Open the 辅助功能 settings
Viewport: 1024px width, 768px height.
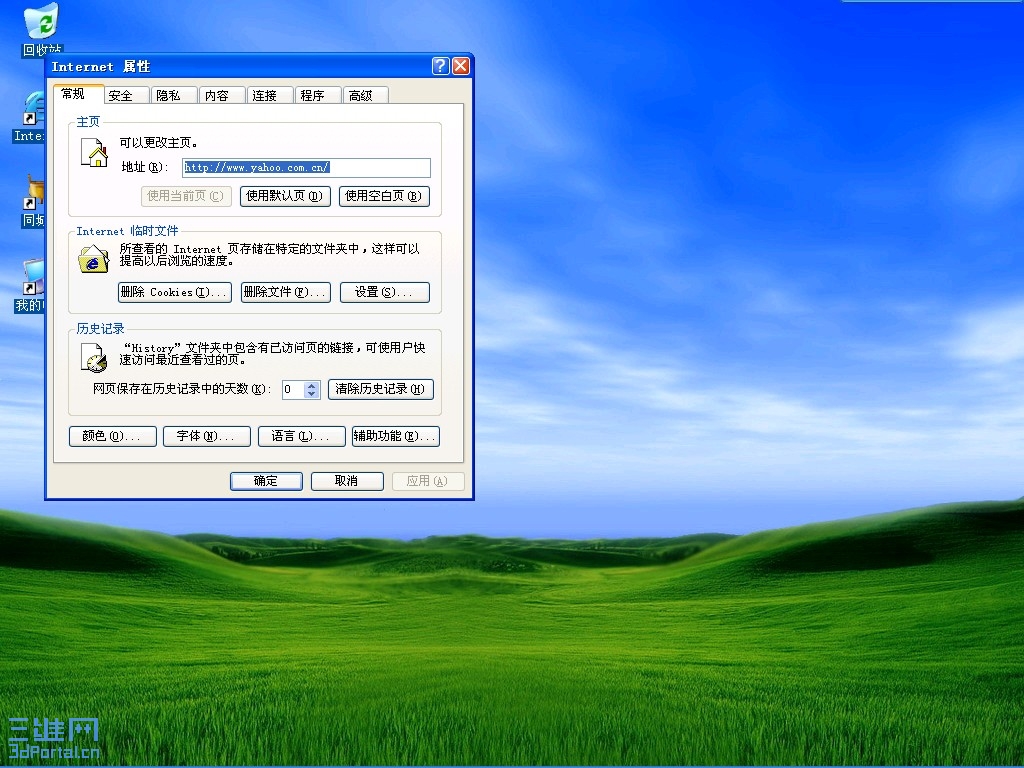click(x=396, y=436)
